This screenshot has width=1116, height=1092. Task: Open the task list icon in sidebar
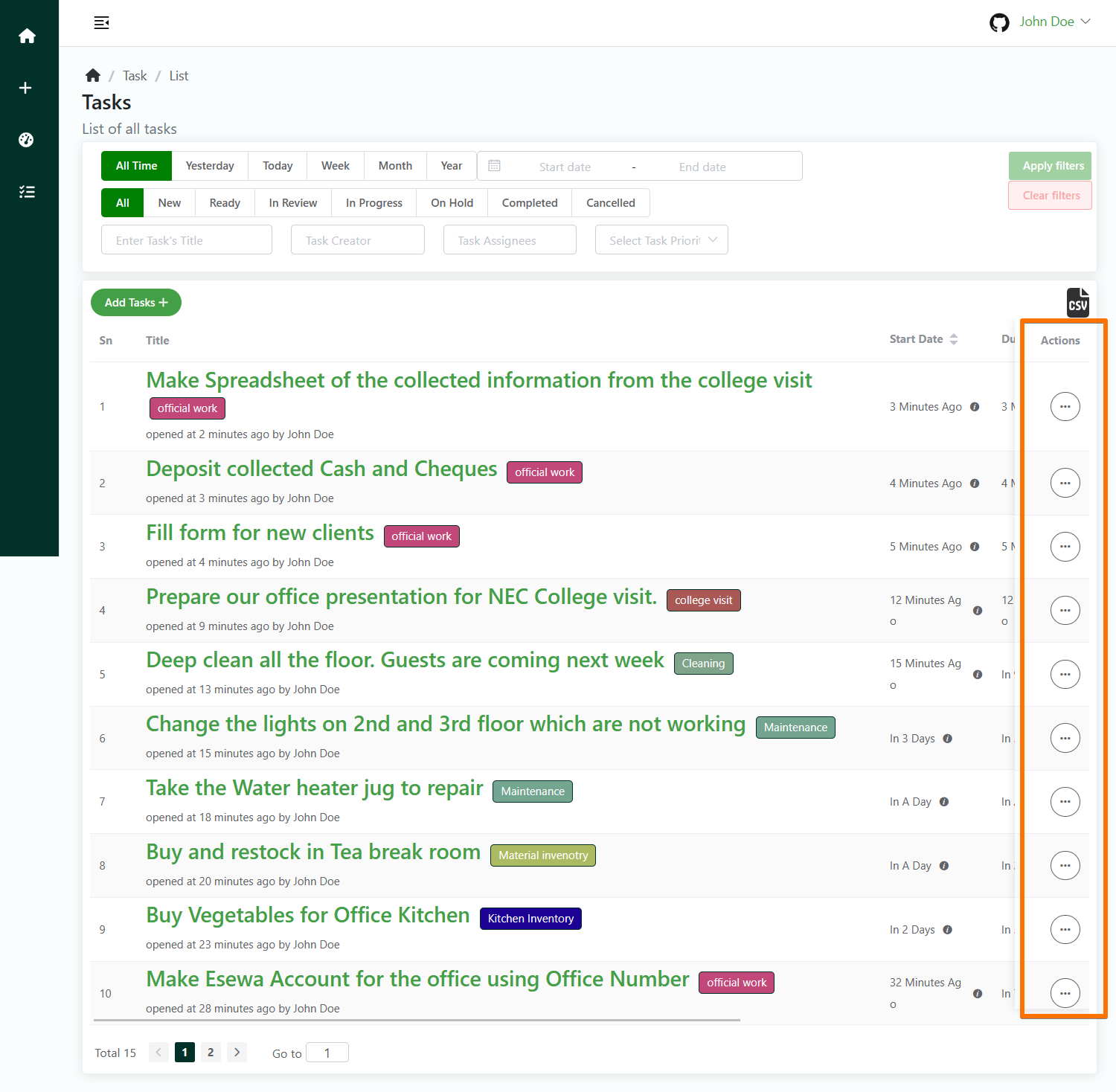(x=27, y=192)
